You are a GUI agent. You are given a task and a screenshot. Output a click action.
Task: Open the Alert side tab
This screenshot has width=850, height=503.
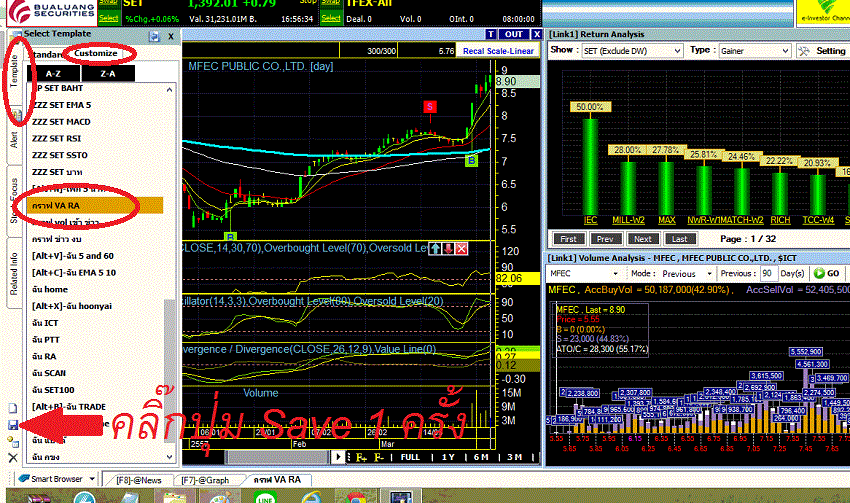tap(14, 139)
